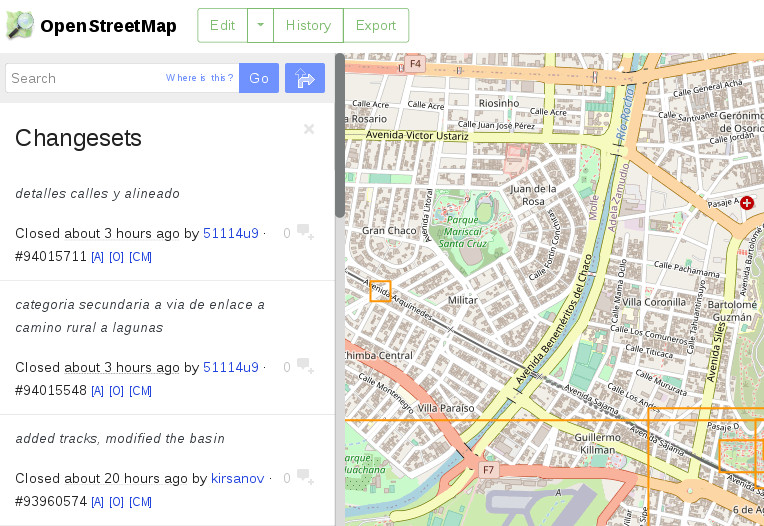
Task: Click the 'Avenida Victor Ustariz' map label
Action: click(x=417, y=135)
